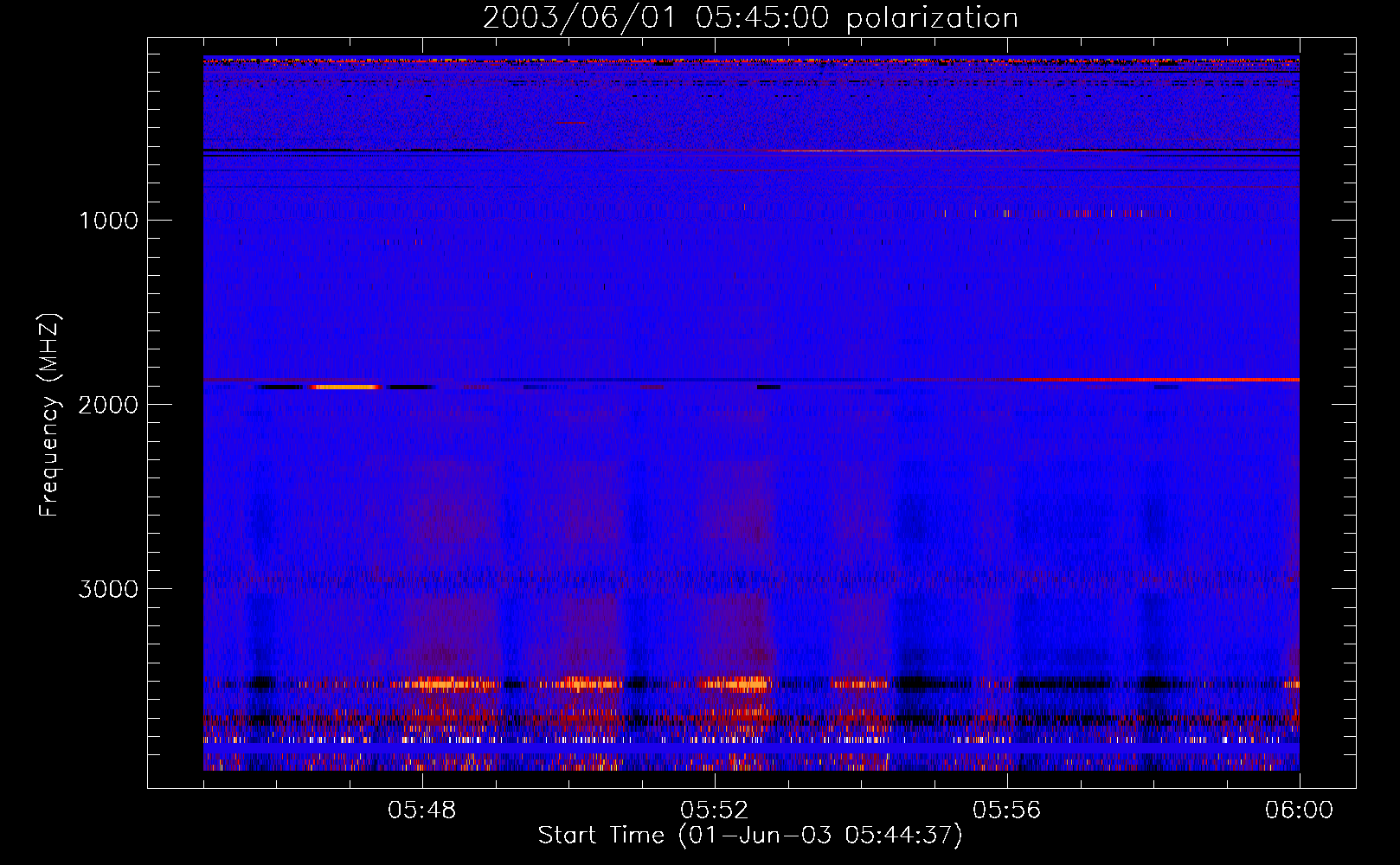Click the bright orange burst near 2000 MHz
This screenshot has width=1400, height=865.
click(x=346, y=387)
